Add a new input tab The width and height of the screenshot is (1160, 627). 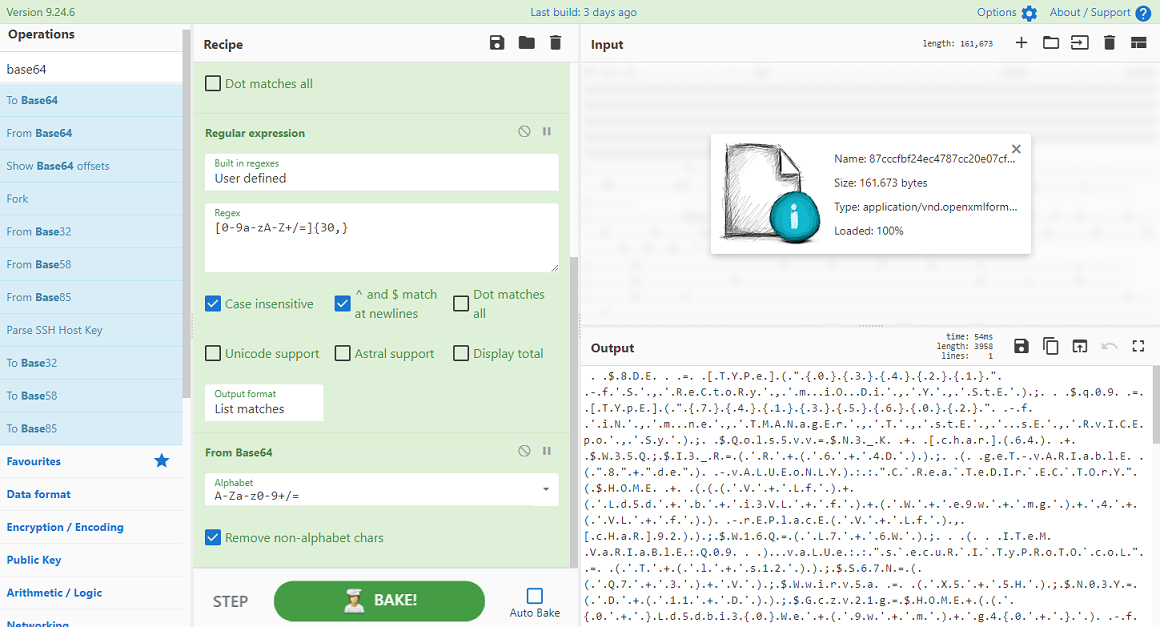(1022, 43)
